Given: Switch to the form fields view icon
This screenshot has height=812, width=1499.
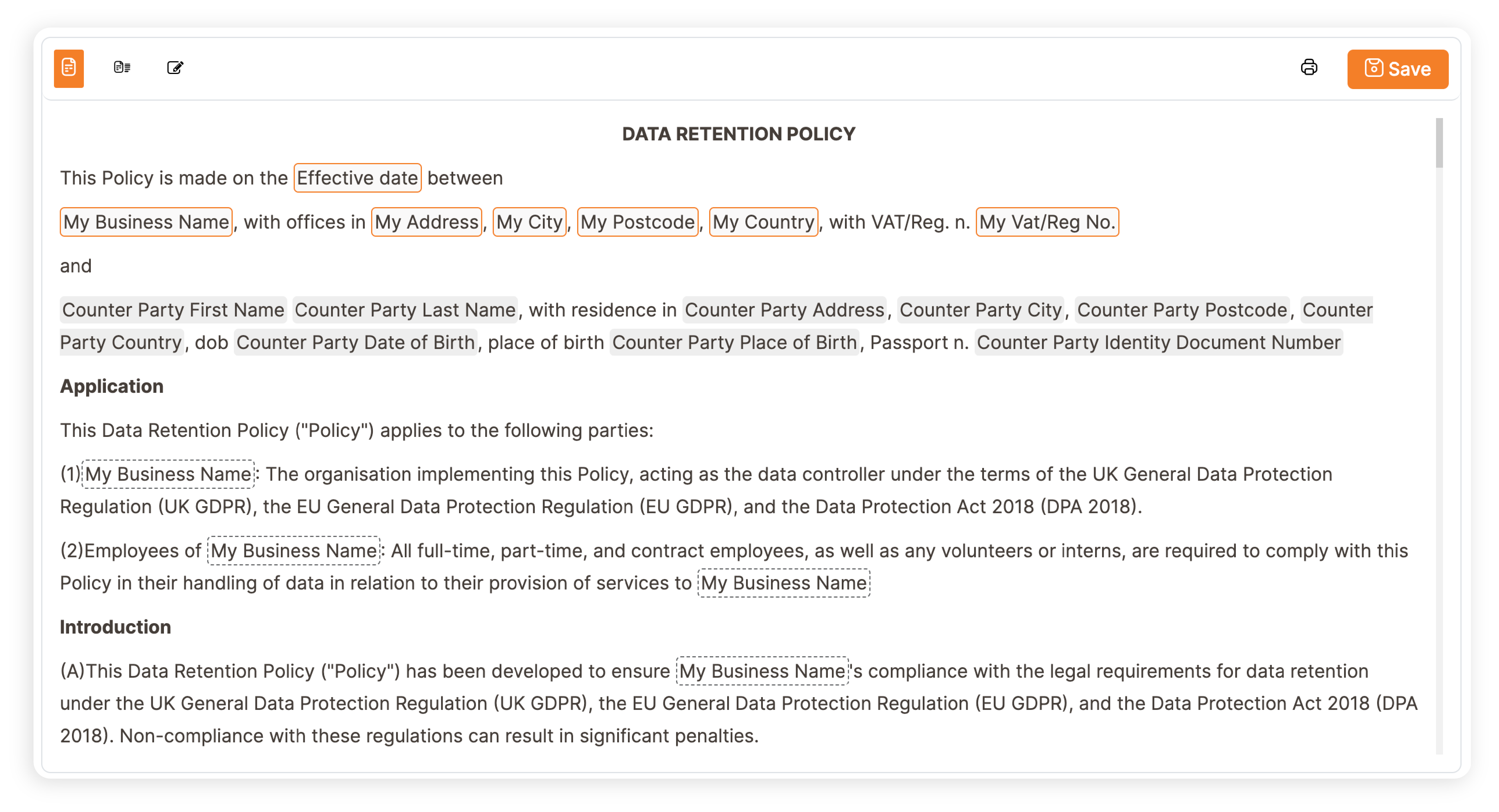Looking at the screenshot, I should coord(122,68).
